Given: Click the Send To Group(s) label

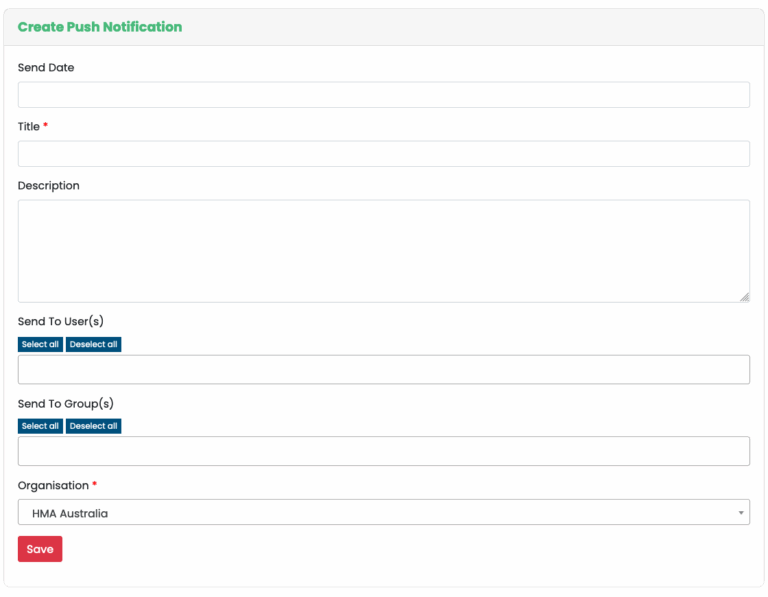Looking at the screenshot, I should tap(65, 404).
